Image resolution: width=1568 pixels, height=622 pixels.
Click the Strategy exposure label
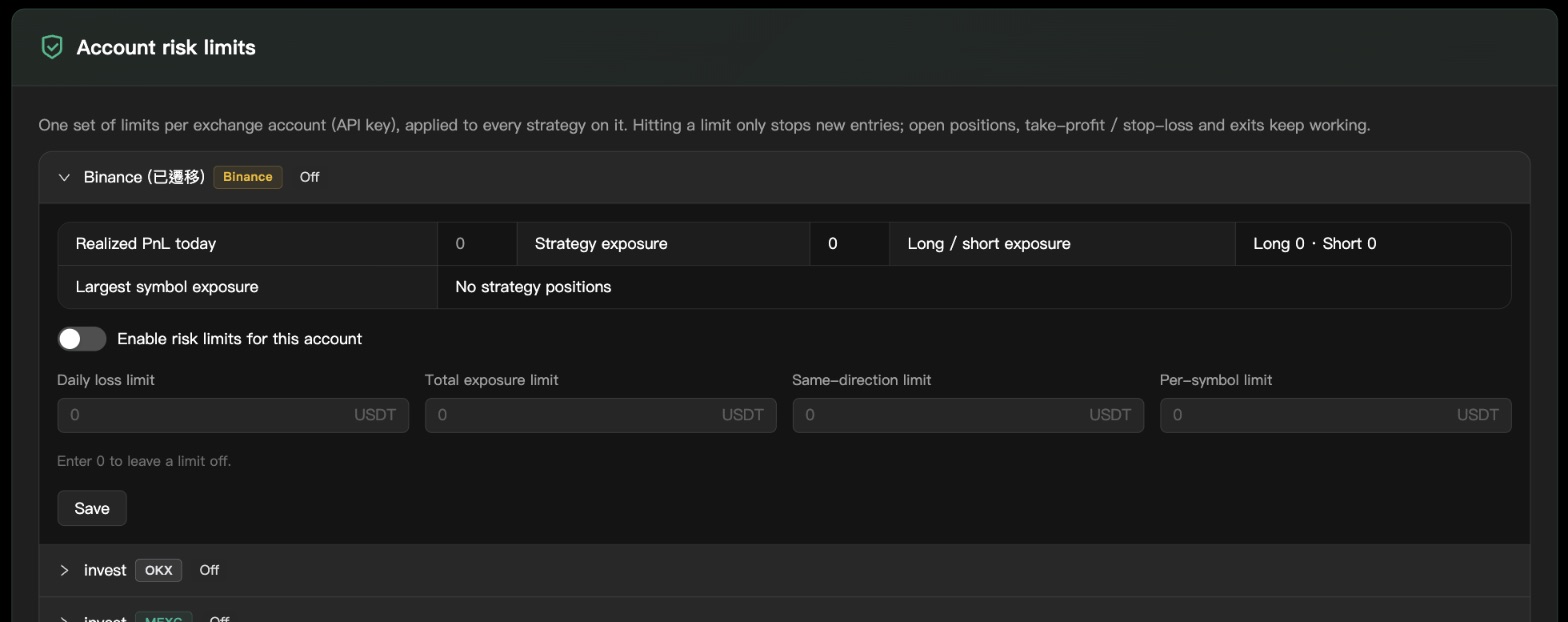(x=601, y=244)
